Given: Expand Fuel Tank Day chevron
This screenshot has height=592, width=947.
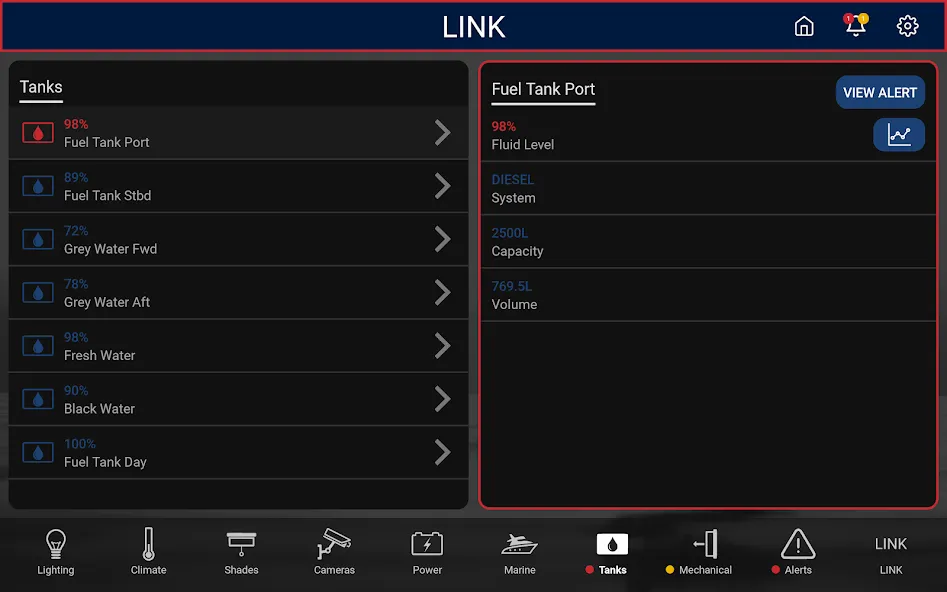Looking at the screenshot, I should pos(443,452).
